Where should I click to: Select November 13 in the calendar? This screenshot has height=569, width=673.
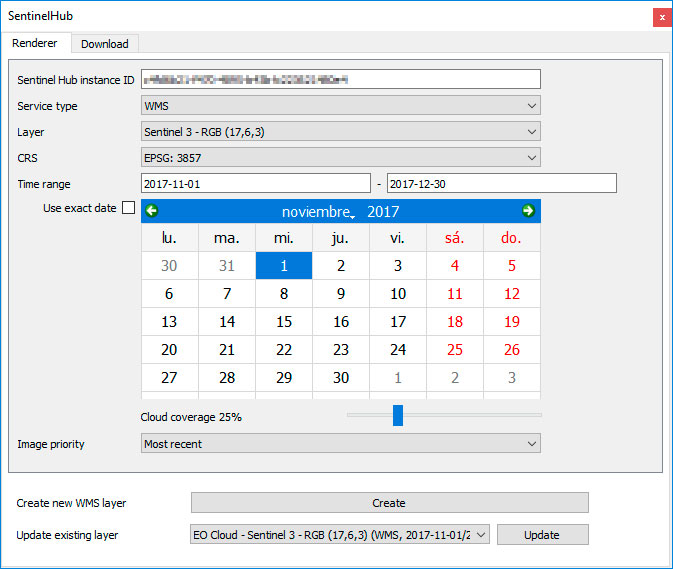click(x=170, y=321)
